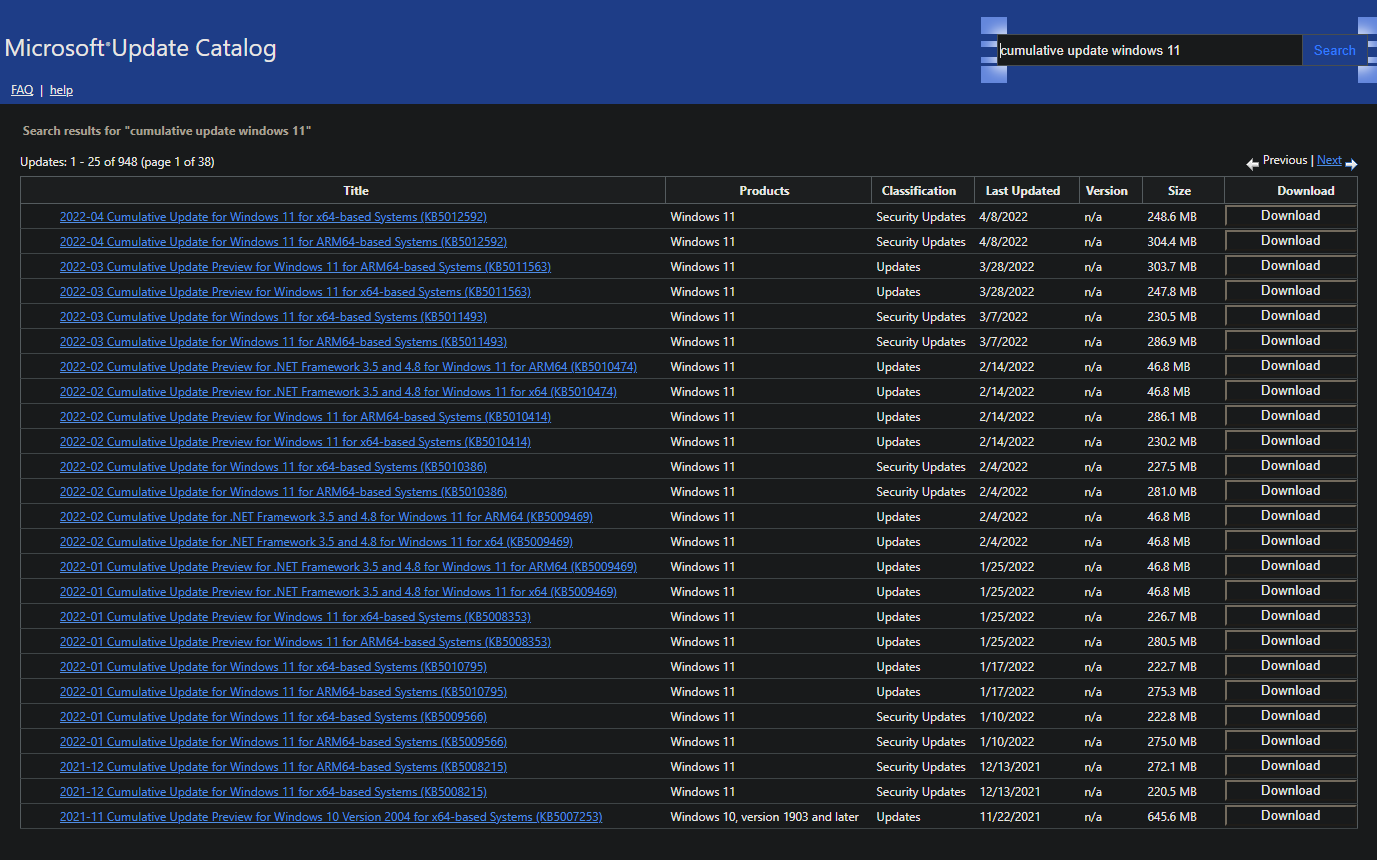This screenshot has width=1377, height=860.
Task: Download the 304.4 MB KB5012592 ARM64 update
Action: tap(1290, 241)
